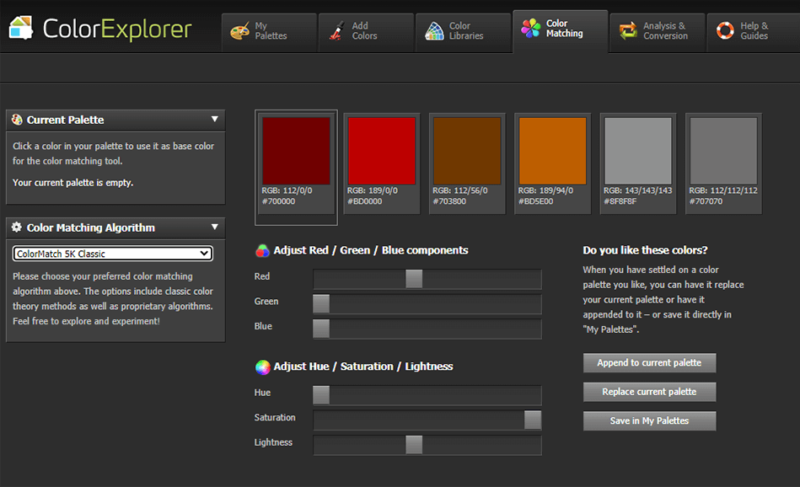
Task: Click the 'Adjust Hue / Saturation / Lightness' heading
Action: point(363,367)
